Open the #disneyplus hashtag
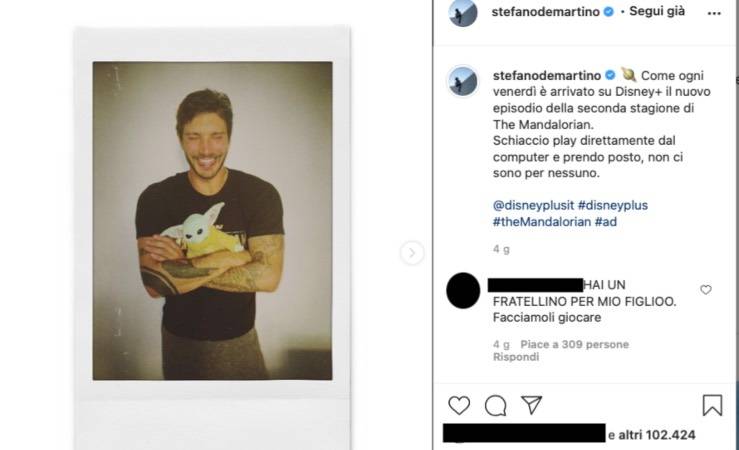 click(613, 205)
